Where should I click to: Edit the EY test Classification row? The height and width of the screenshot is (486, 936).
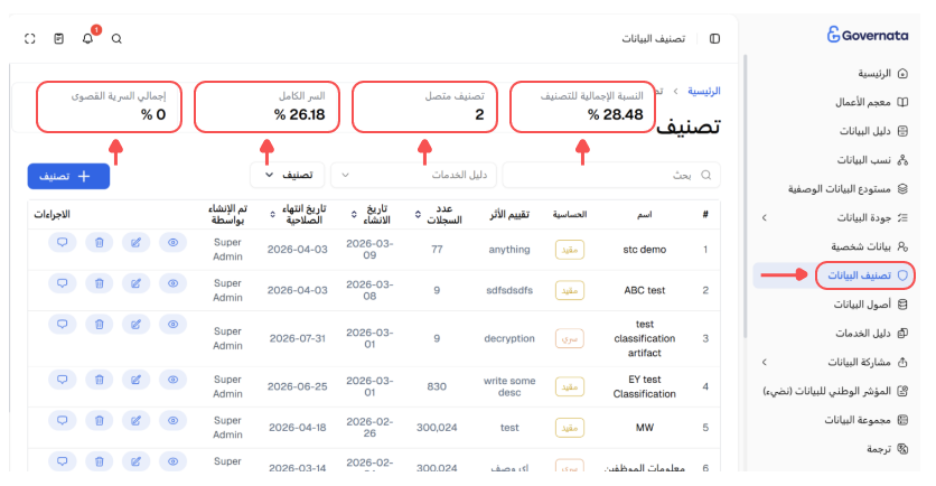(136, 380)
